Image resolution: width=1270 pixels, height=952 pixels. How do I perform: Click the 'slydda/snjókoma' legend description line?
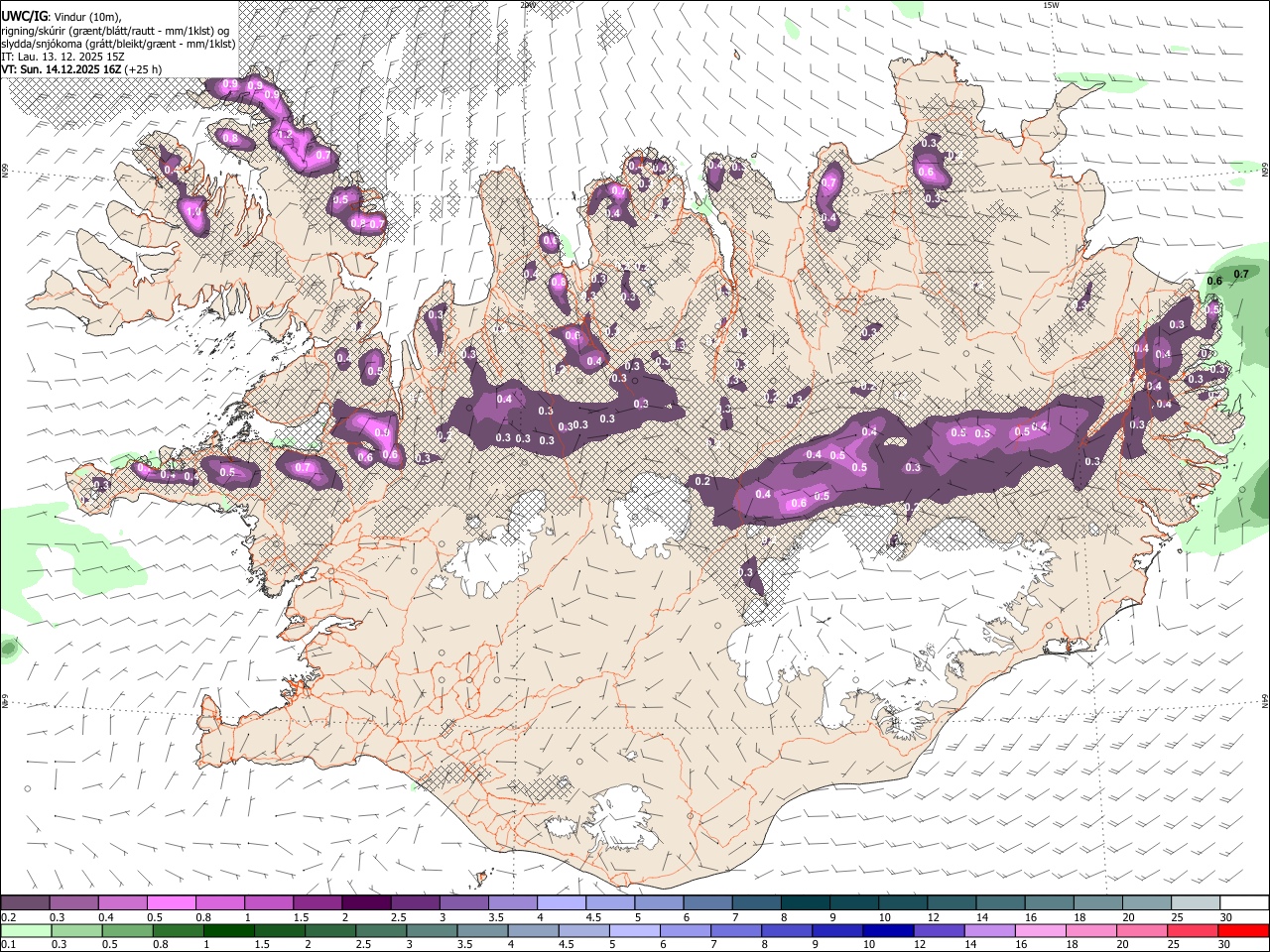pyautogui.click(x=118, y=44)
